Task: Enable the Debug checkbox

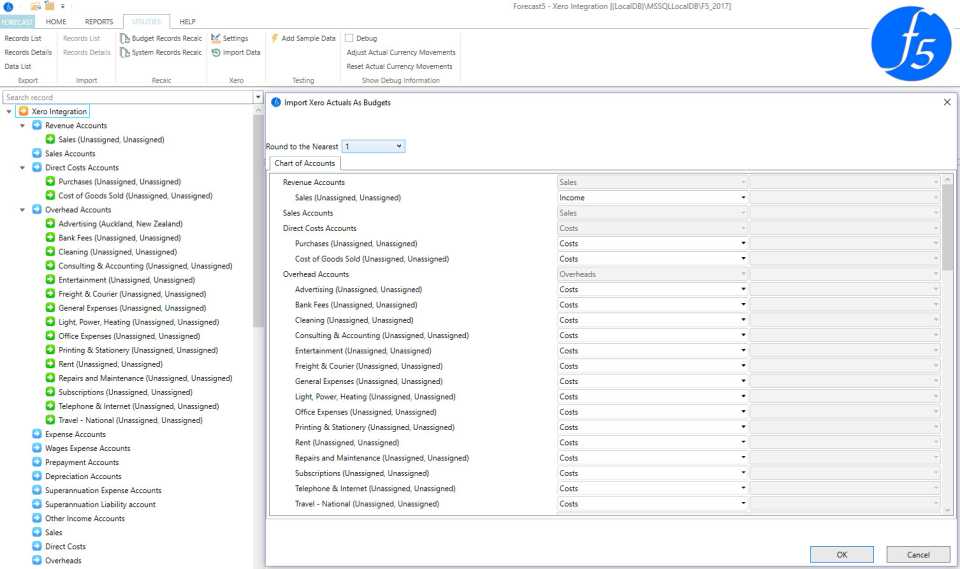Action: point(349,38)
